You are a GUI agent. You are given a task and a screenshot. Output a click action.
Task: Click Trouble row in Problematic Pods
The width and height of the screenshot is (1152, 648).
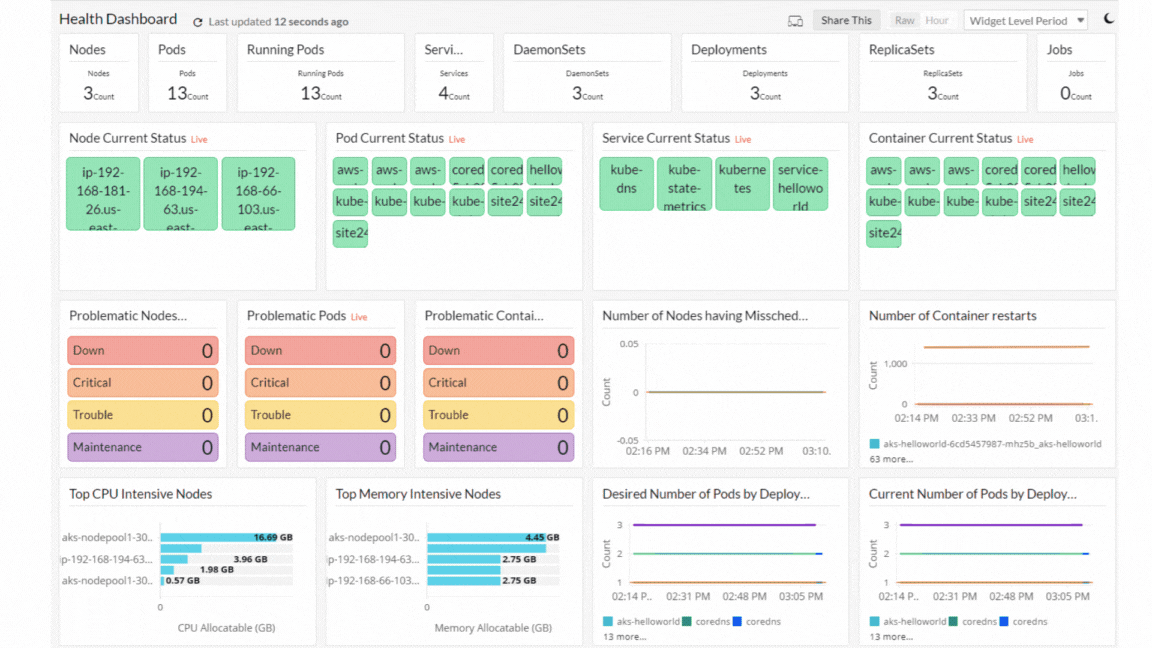coord(320,415)
